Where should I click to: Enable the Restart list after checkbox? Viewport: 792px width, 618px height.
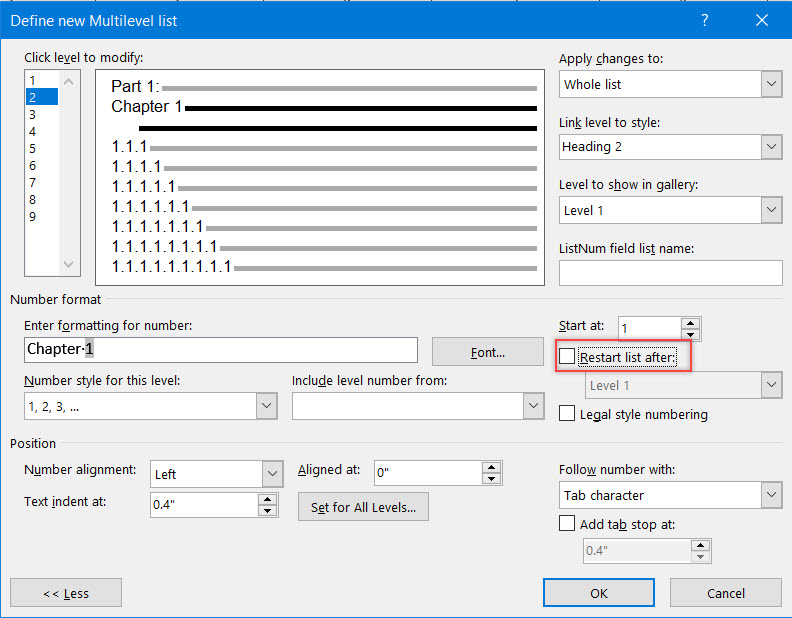point(567,356)
